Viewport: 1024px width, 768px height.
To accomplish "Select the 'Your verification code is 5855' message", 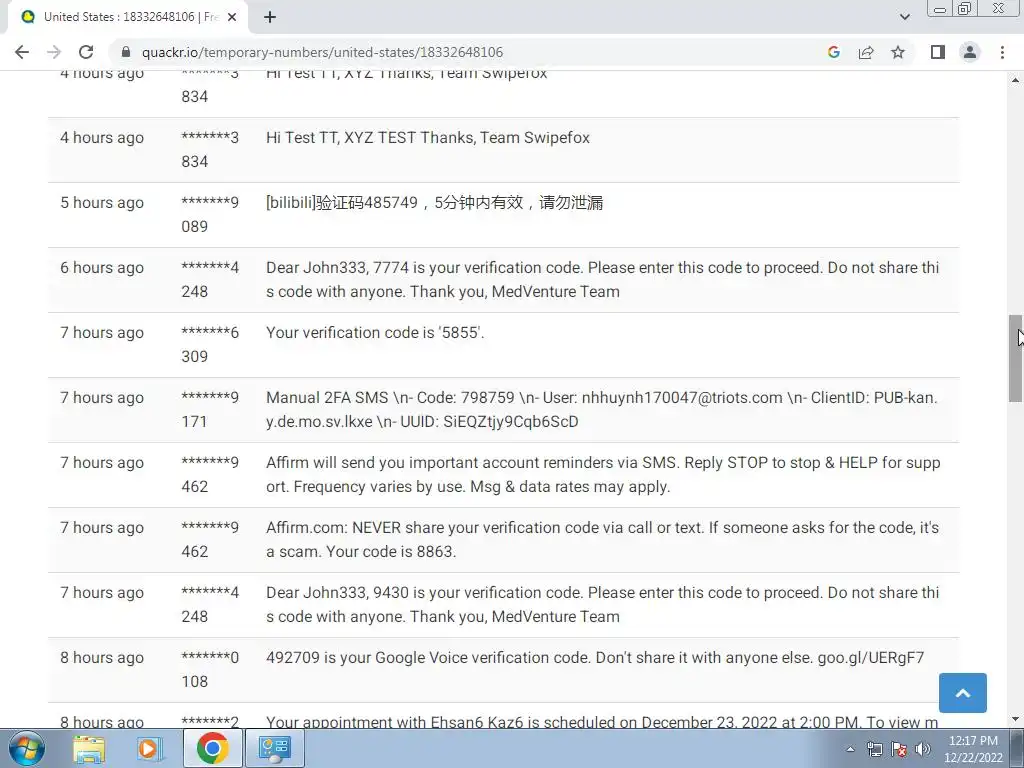I will pos(375,332).
